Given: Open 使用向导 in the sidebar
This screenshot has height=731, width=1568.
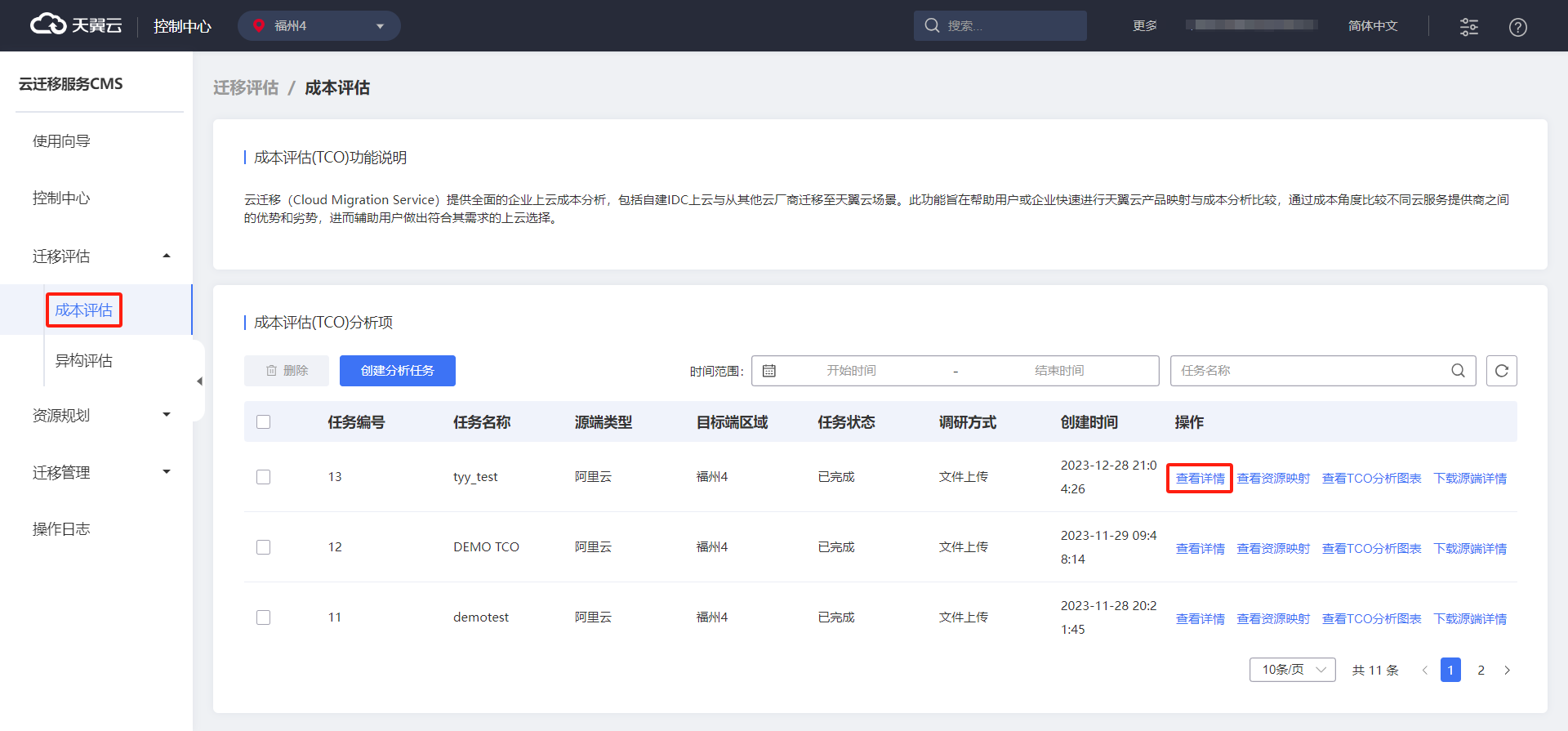Looking at the screenshot, I should point(61,141).
